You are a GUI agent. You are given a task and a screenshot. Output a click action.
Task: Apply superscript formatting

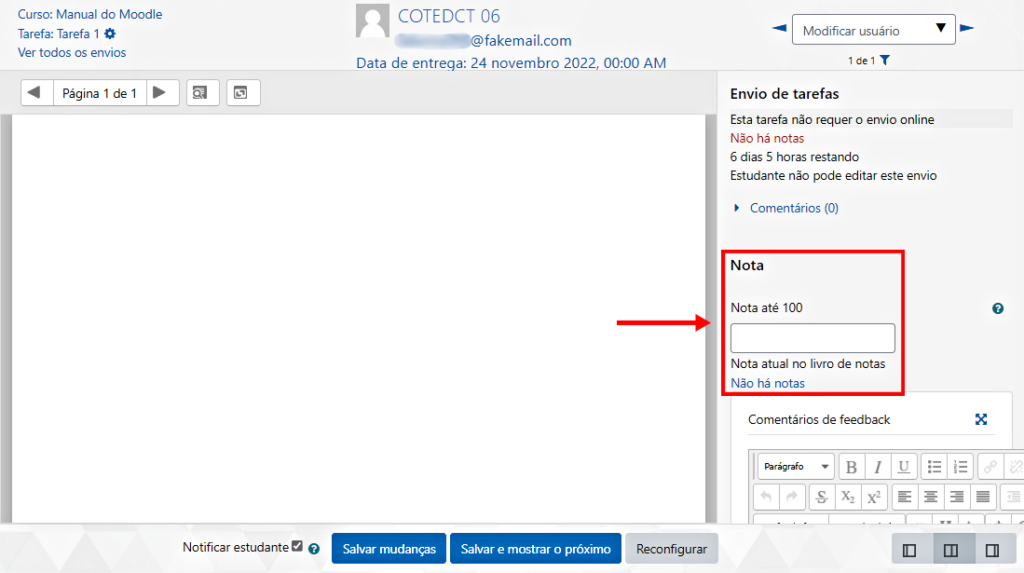click(874, 497)
